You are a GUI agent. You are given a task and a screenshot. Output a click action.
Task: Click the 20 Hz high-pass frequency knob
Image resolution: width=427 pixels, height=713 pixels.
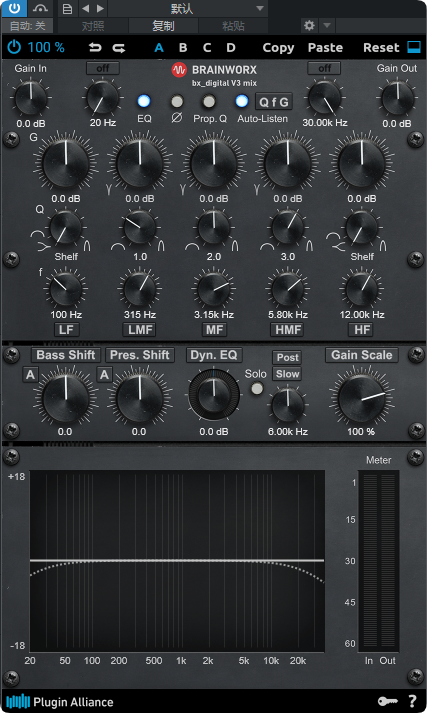point(103,98)
